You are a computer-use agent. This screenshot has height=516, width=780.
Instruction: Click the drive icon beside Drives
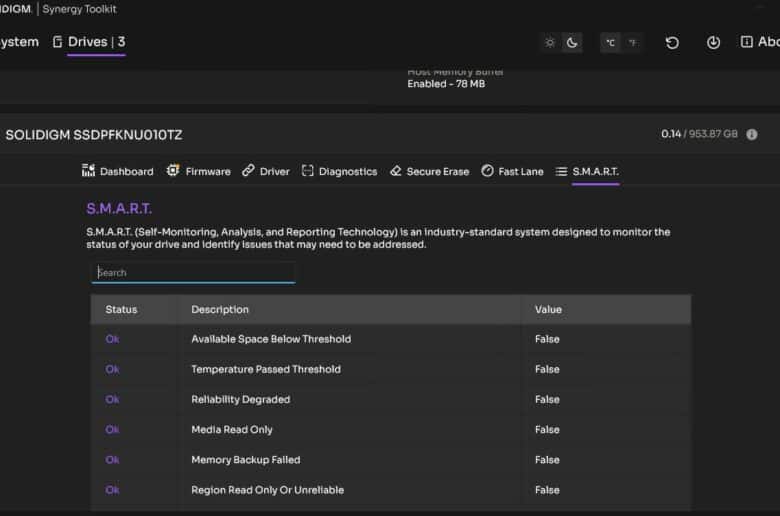[x=58, y=42]
